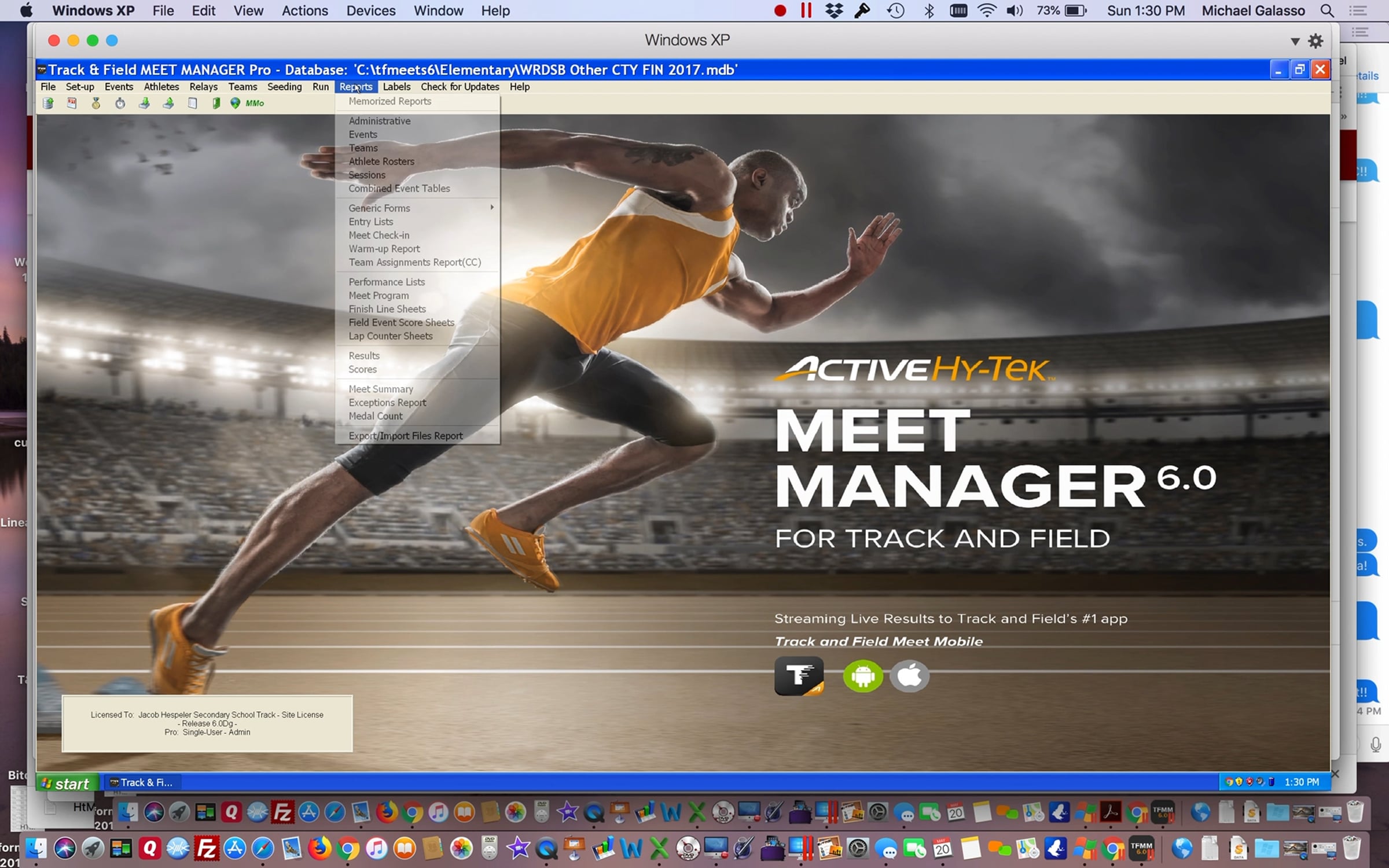Viewport: 1389px width, 868px height.
Task: Click the Windows XP start button
Action: (67, 783)
